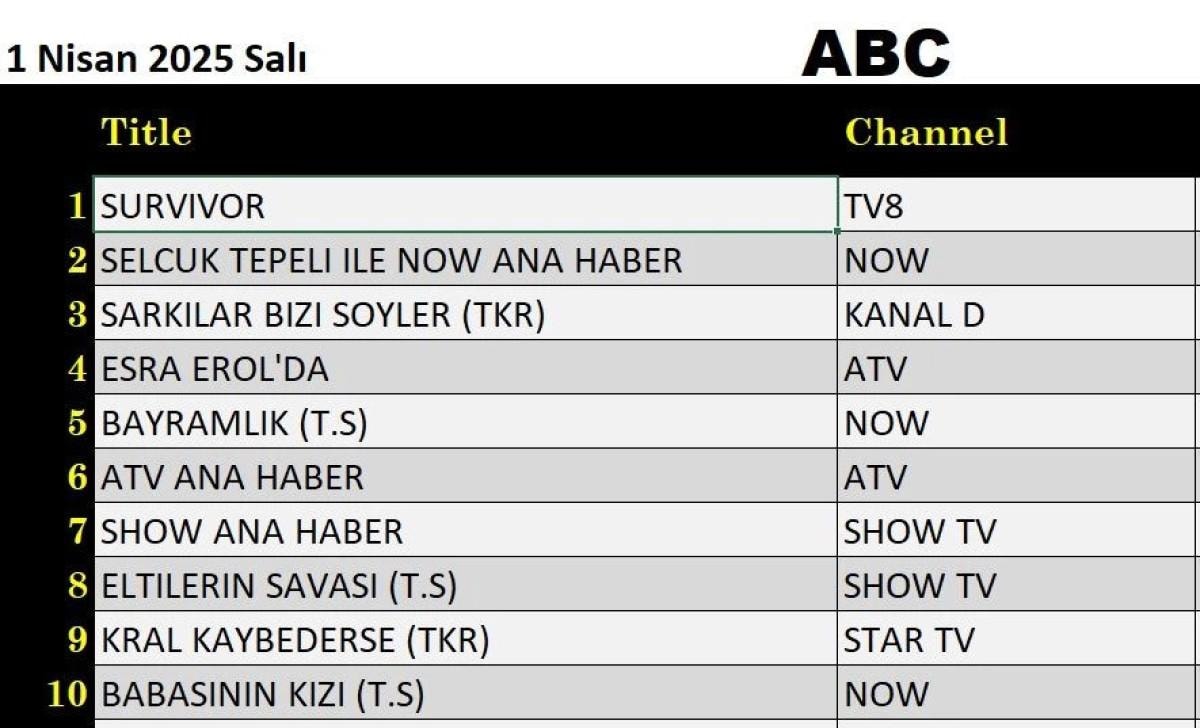This screenshot has width=1200, height=728.
Task: Click the STAR TV channel cell
Action: pos(1018,640)
